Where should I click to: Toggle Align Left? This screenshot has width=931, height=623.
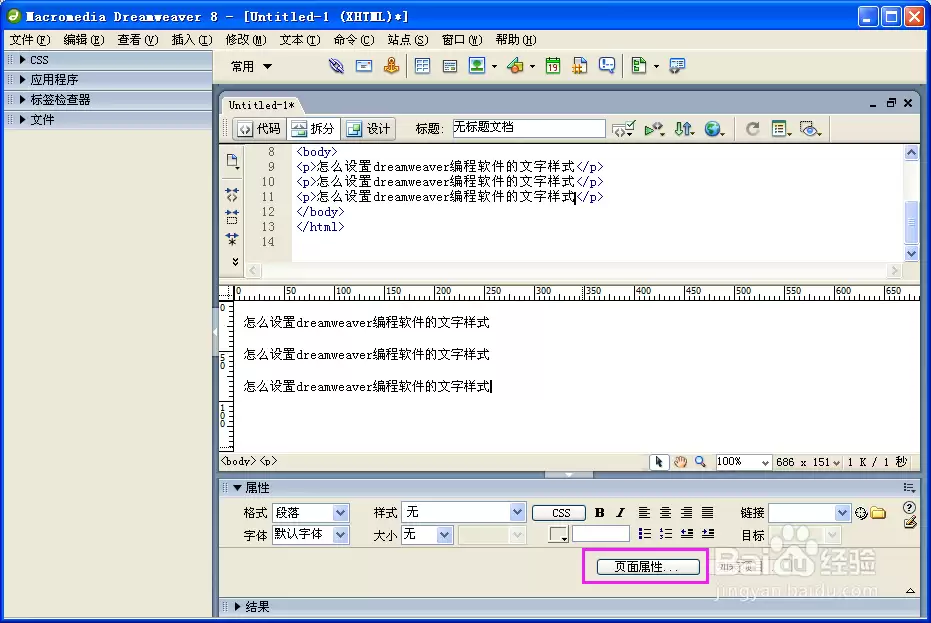[644, 513]
